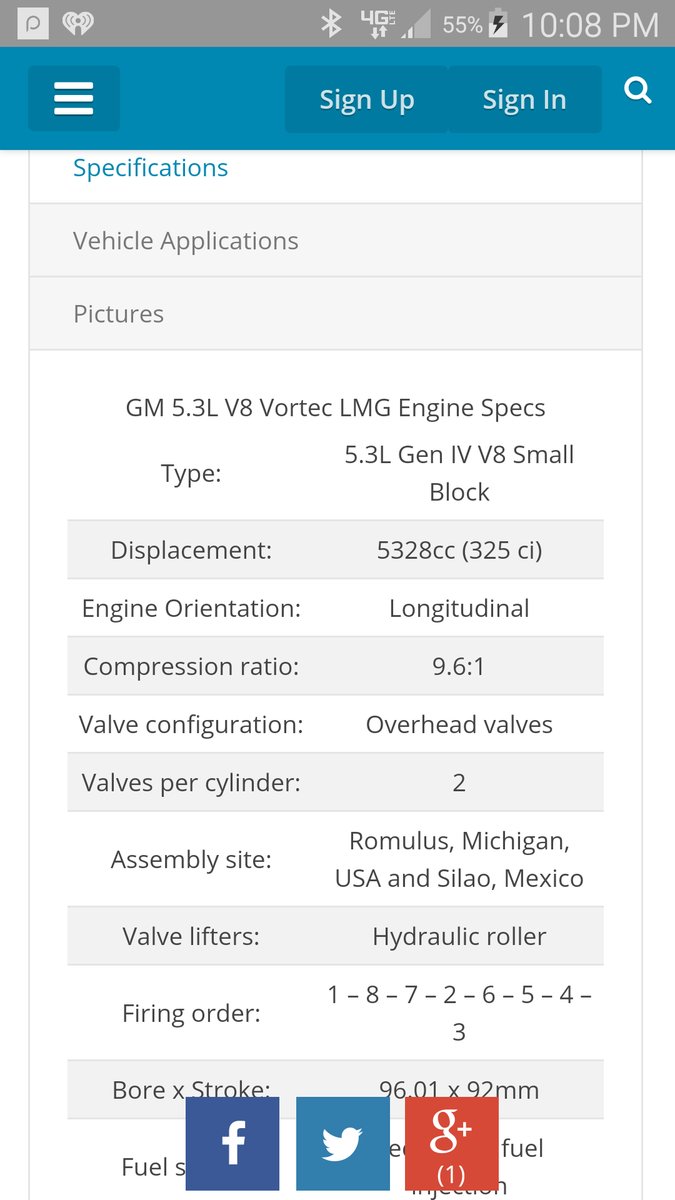Select the Displacement row value
The height and width of the screenshot is (1200, 675).
click(459, 550)
